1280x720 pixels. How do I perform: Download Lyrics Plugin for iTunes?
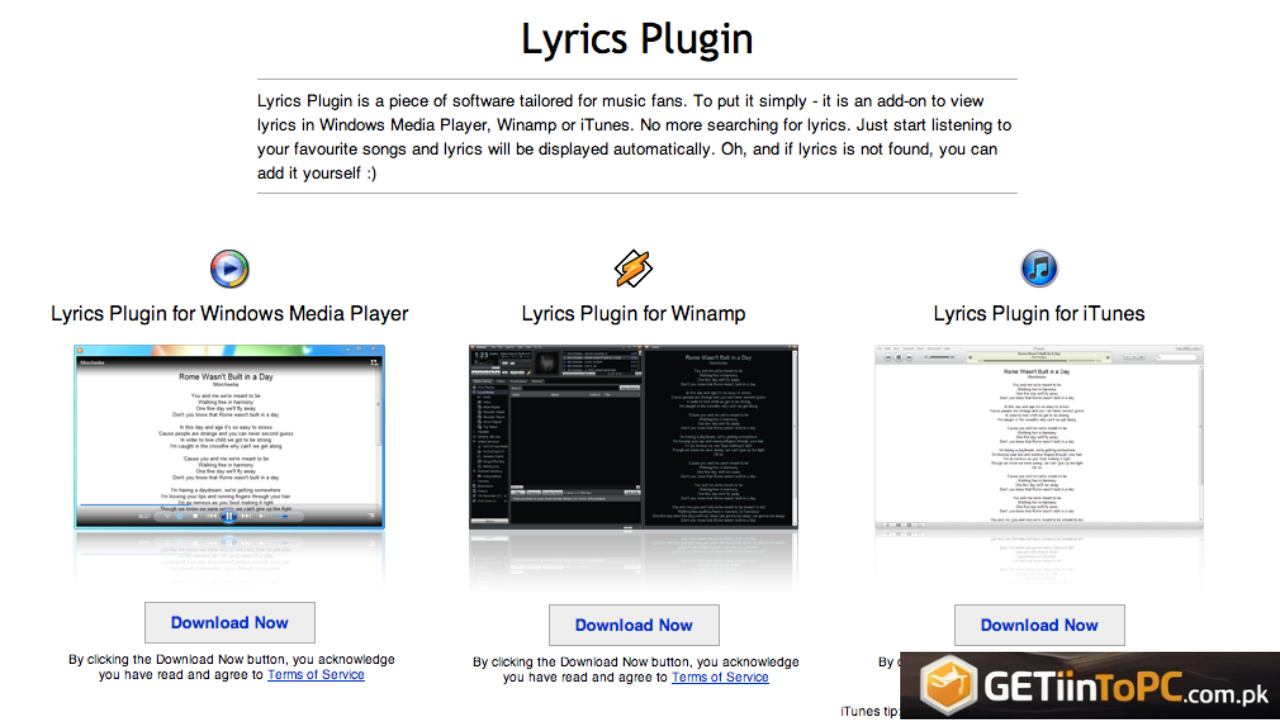coord(1039,625)
